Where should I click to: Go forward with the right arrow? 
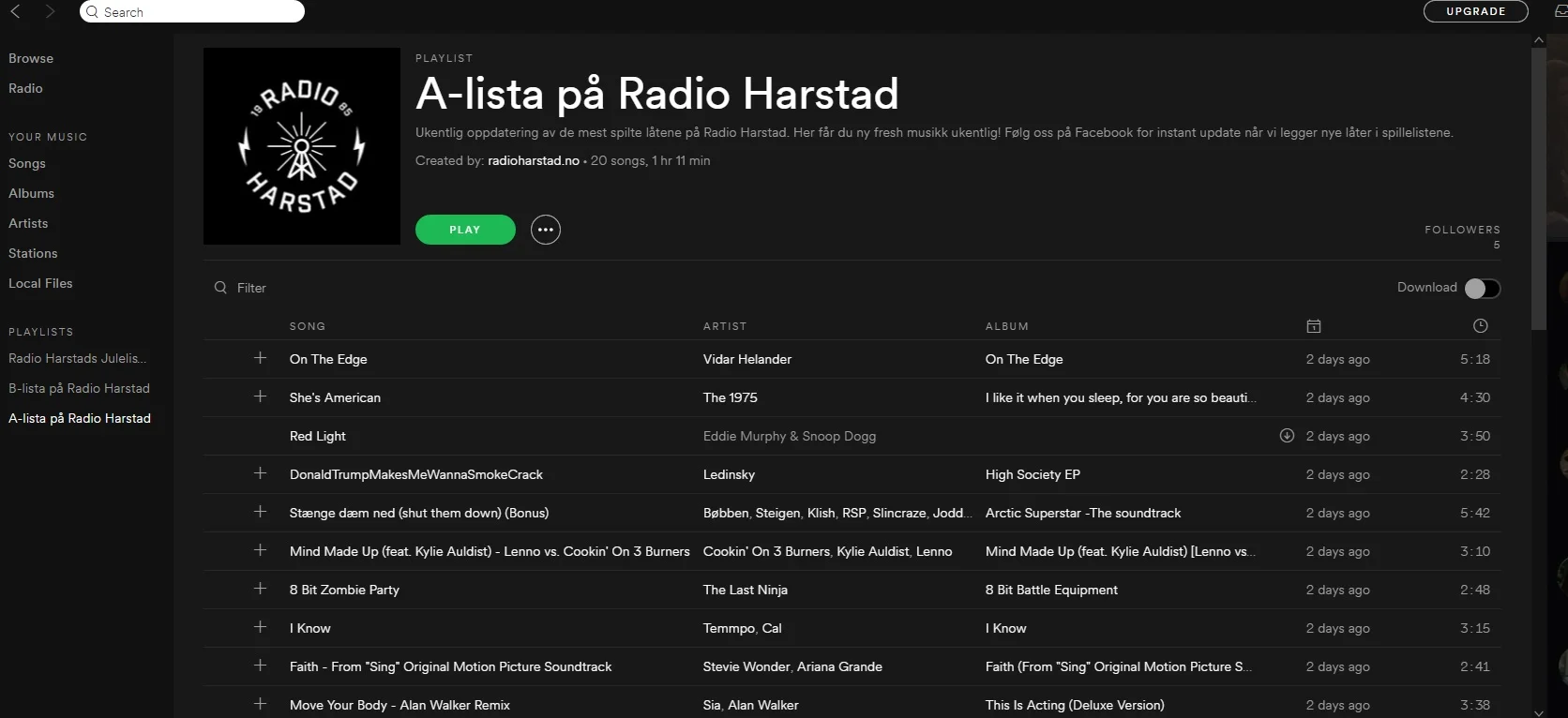(50, 11)
